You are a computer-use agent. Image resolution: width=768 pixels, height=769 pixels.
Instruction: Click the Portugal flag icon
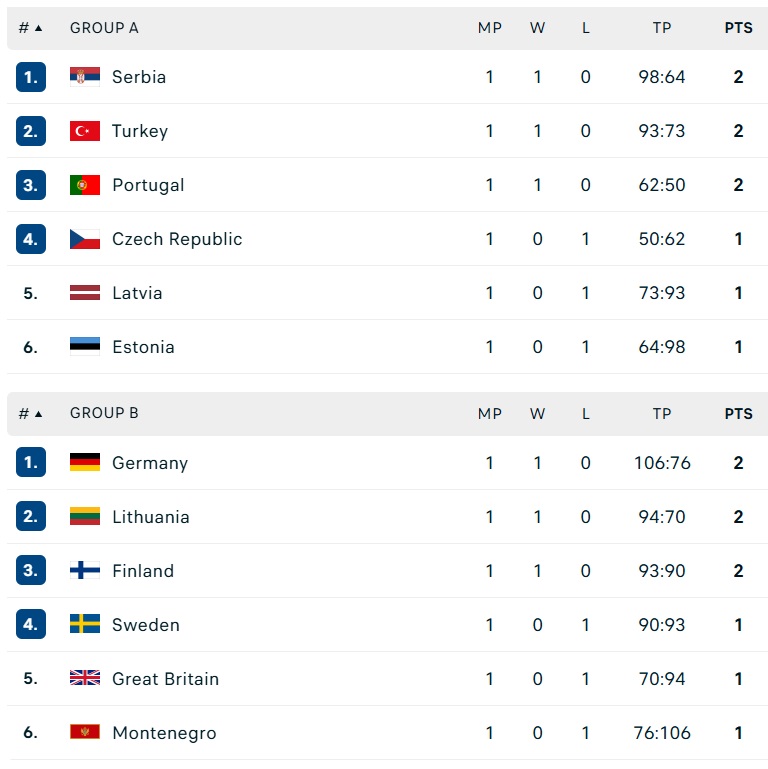click(x=85, y=184)
